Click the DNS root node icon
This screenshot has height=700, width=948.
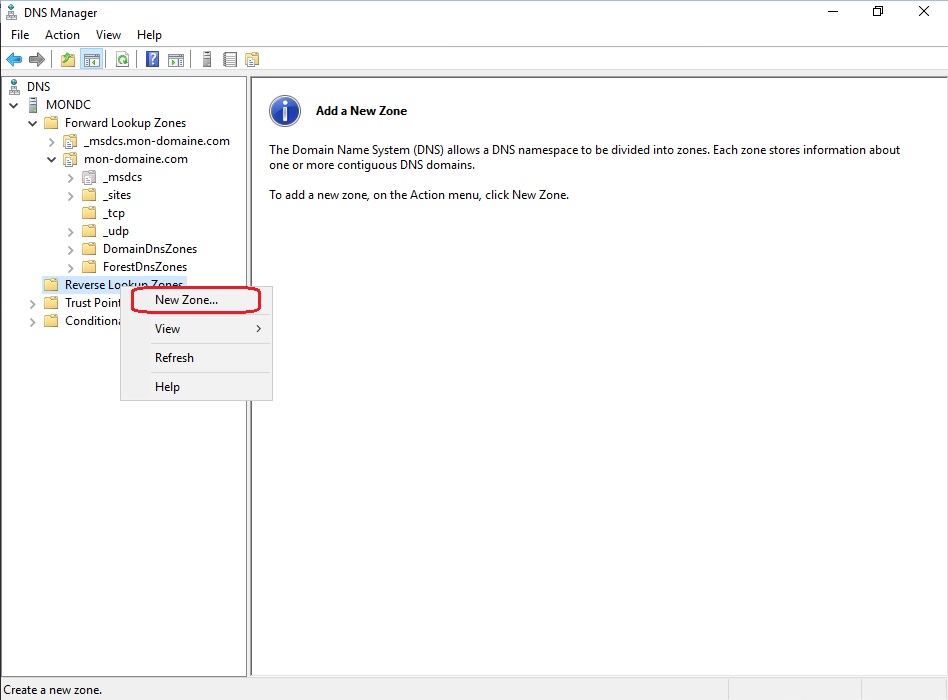click(15, 86)
